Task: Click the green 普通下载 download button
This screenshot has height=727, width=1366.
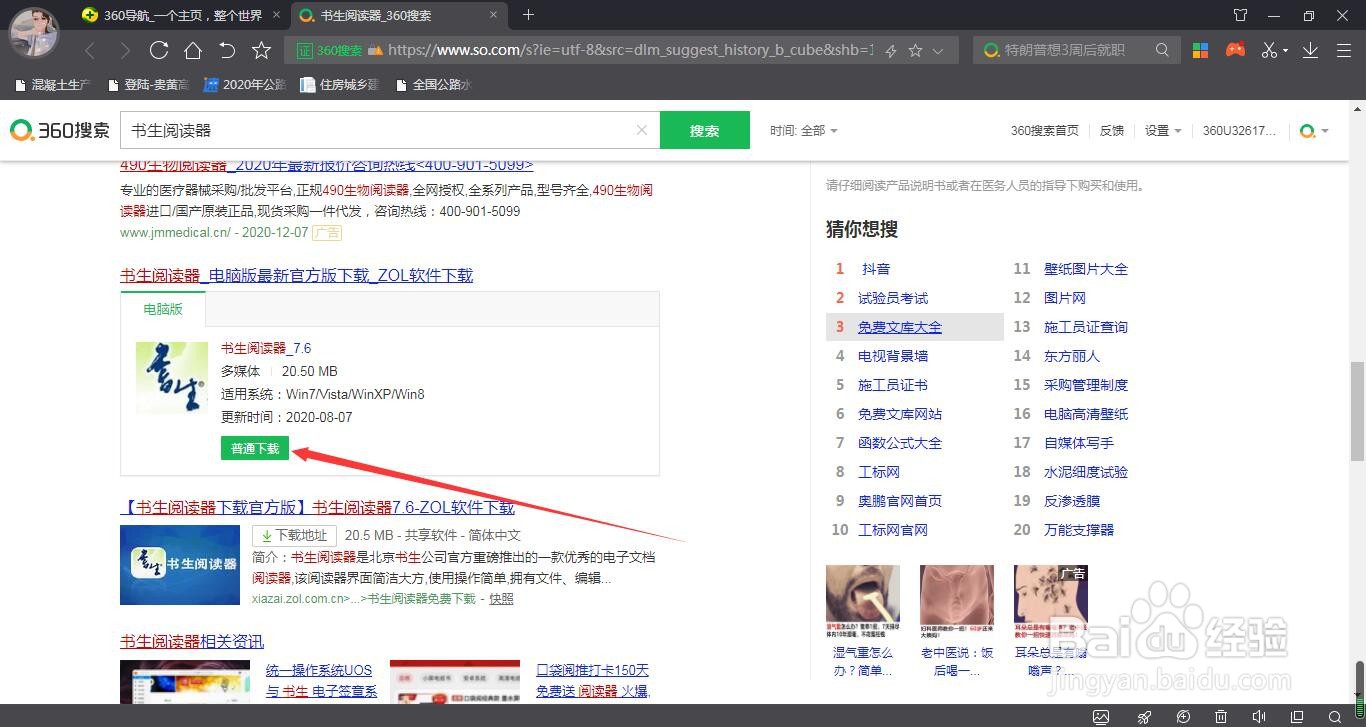Action: pyautogui.click(x=254, y=448)
